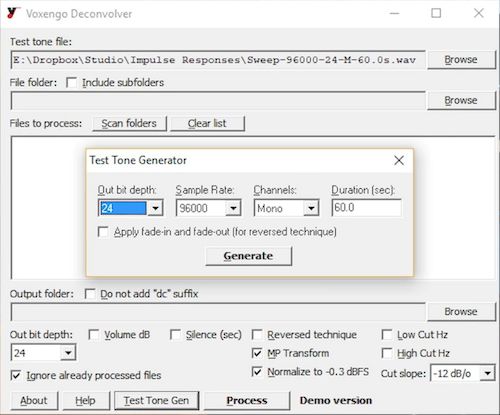Open the About button

coord(34,400)
